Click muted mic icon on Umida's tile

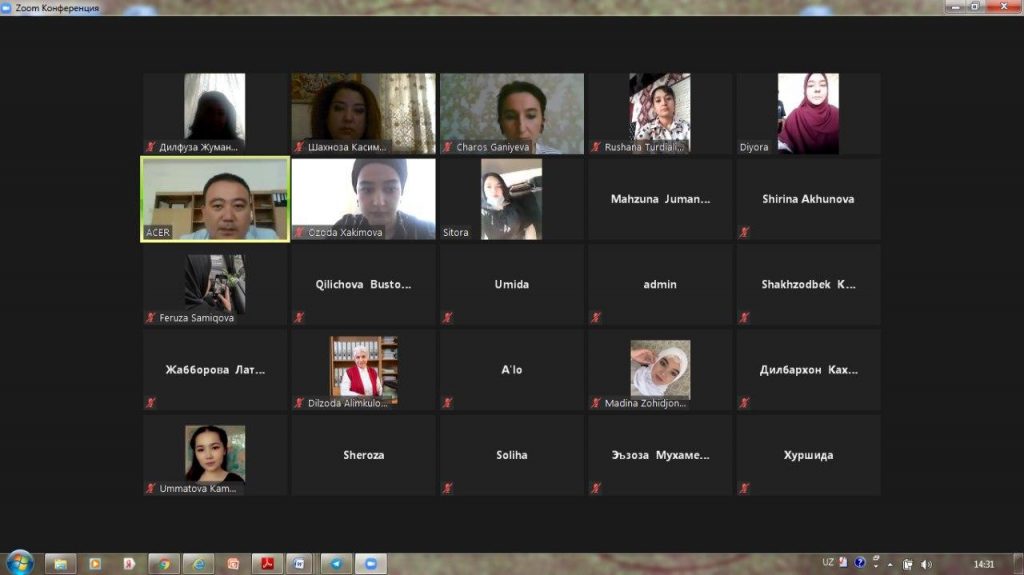click(448, 318)
